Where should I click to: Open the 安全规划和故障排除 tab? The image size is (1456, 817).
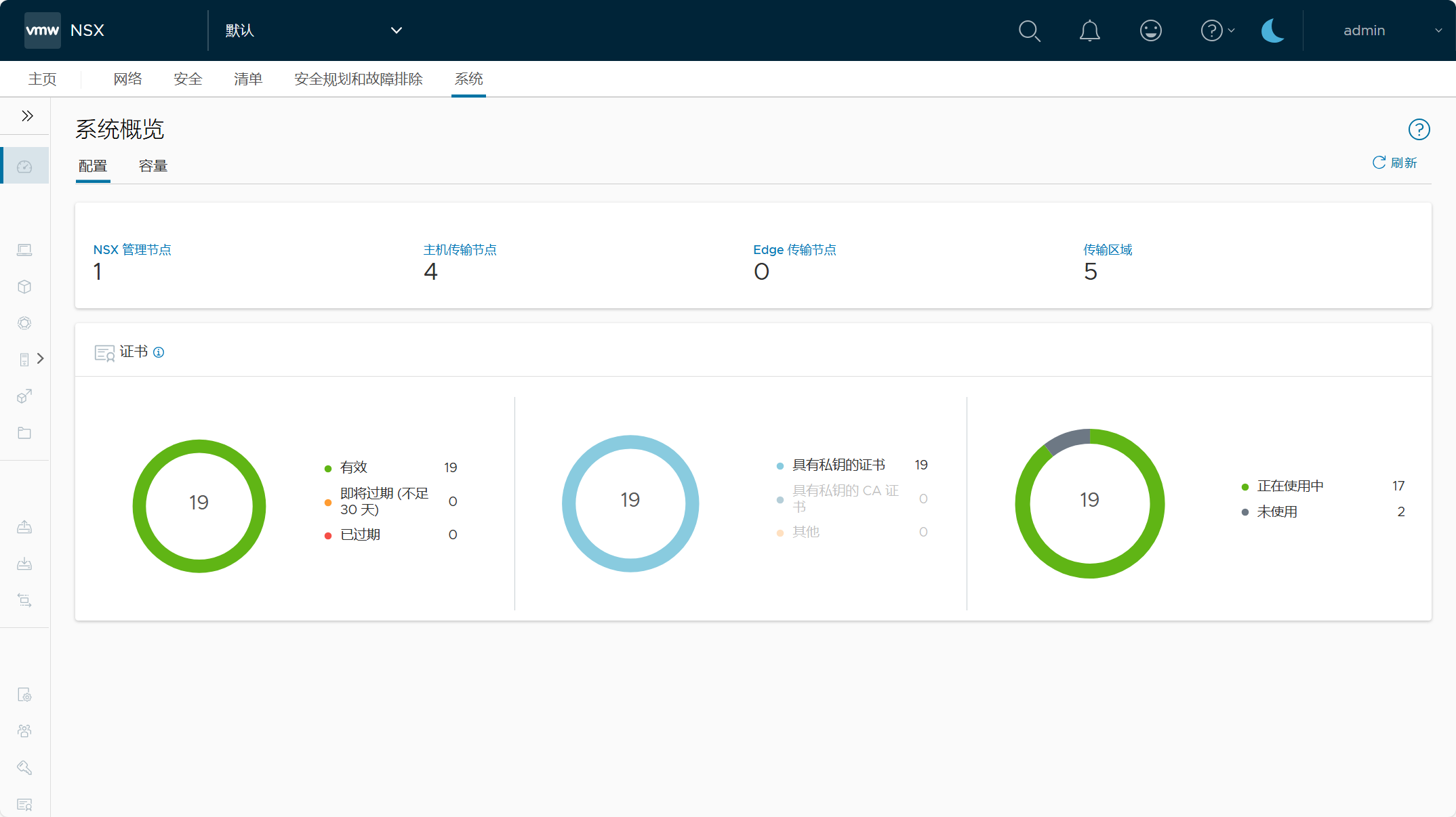(x=358, y=79)
